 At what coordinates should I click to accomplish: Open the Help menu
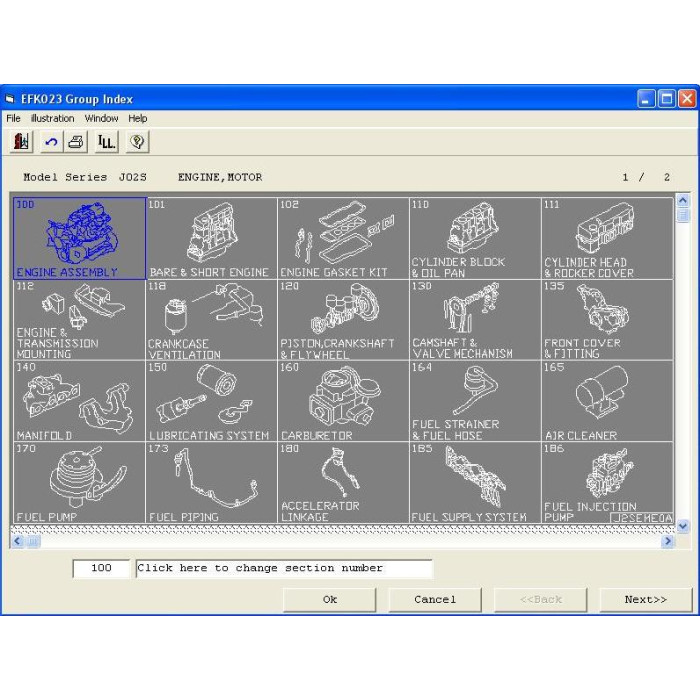coord(138,118)
